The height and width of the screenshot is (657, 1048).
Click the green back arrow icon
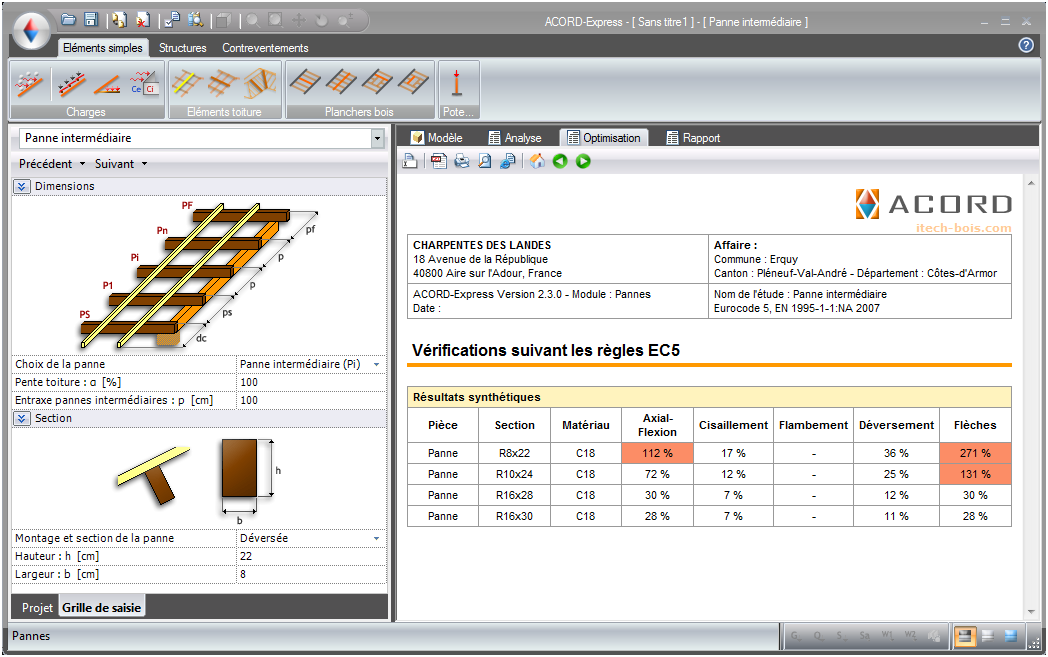(560, 161)
